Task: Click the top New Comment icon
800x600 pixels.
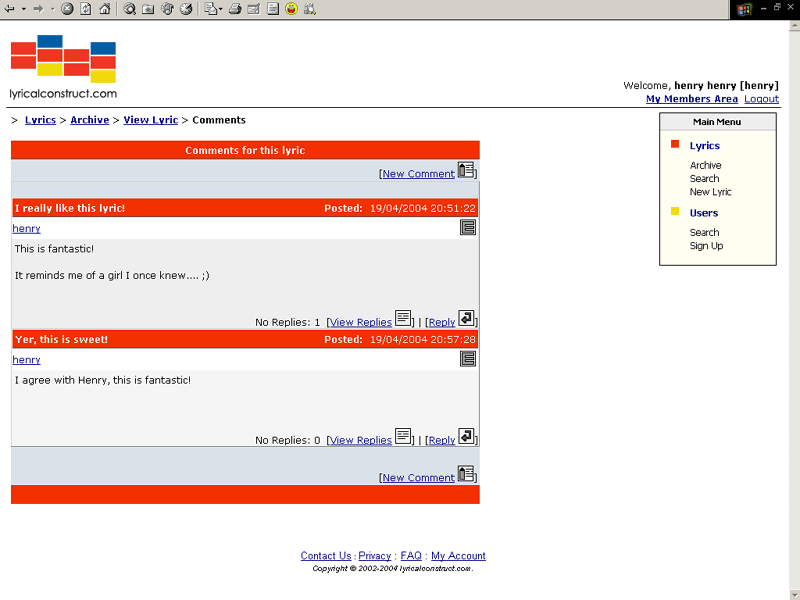Action: [x=466, y=170]
